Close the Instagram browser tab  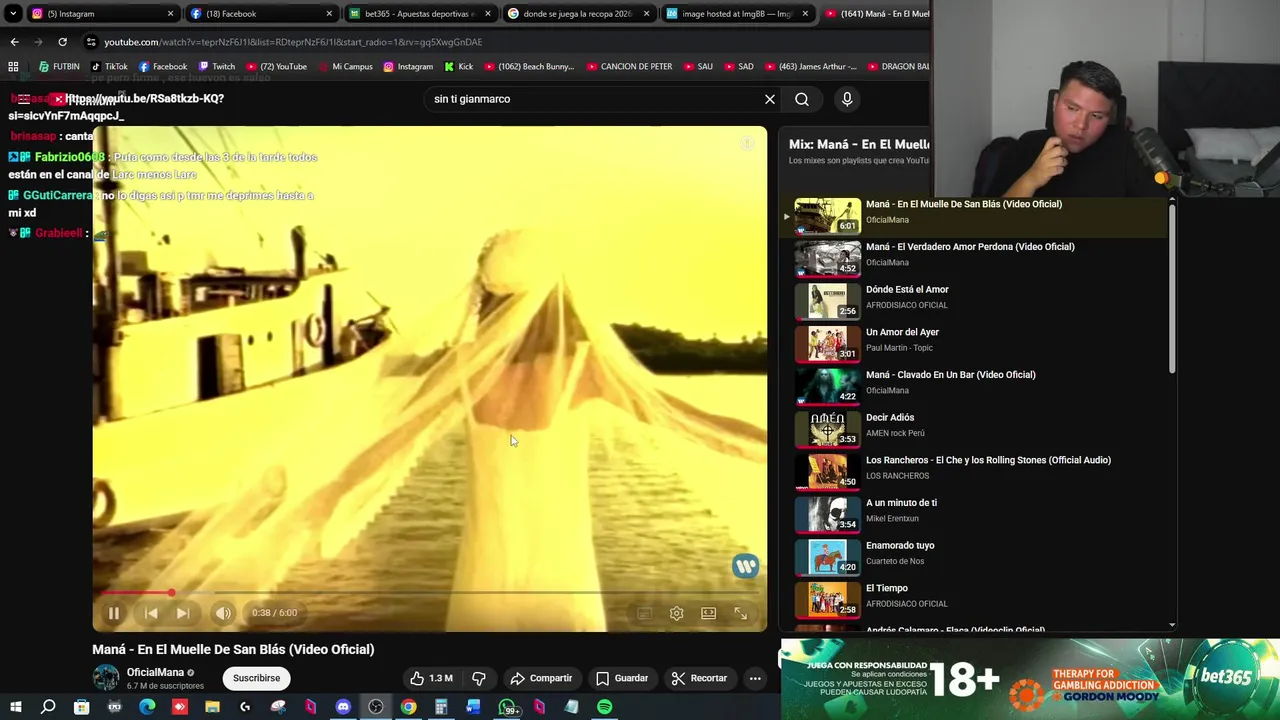170,14
